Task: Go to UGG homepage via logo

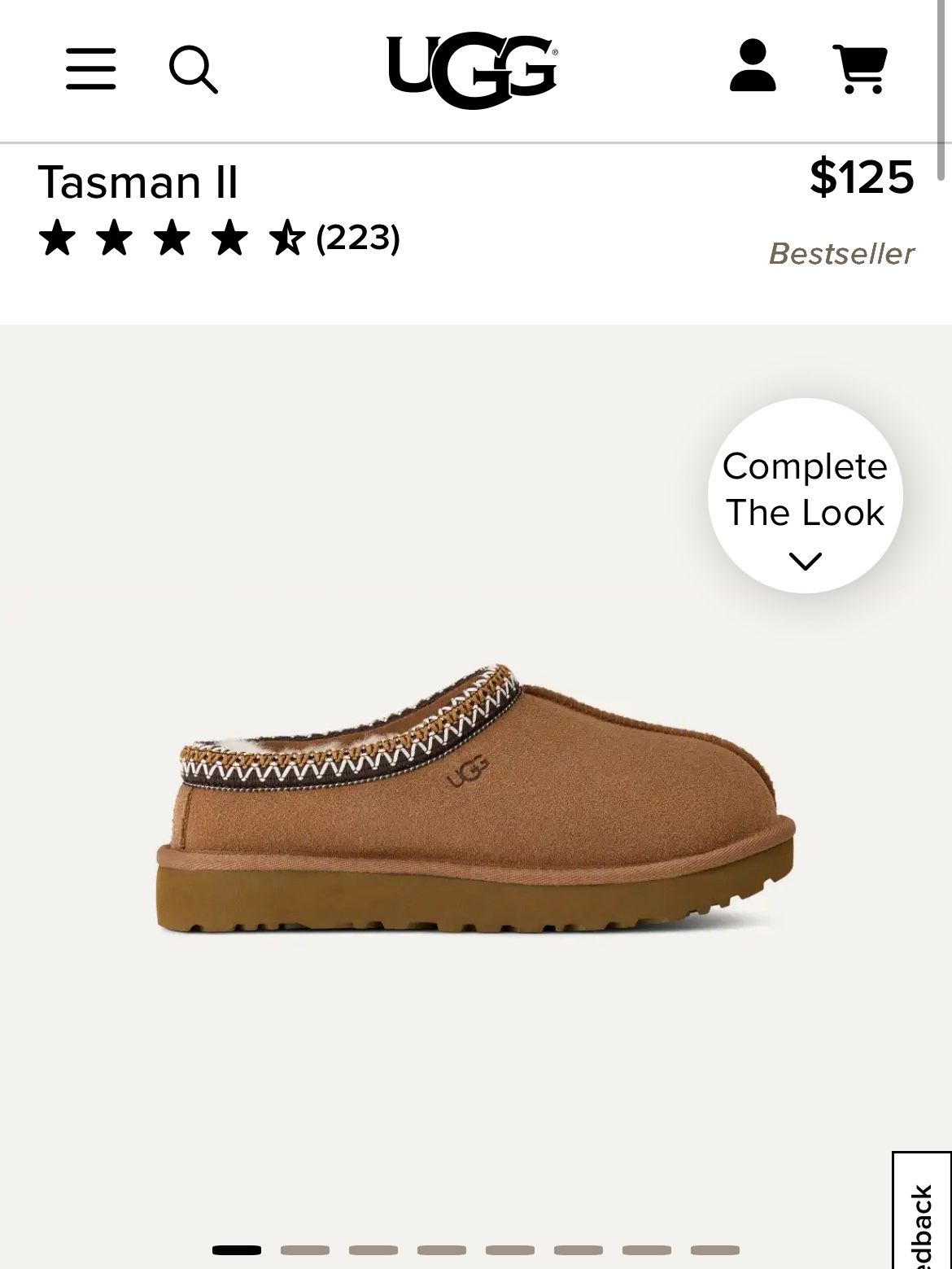Action: pos(472,69)
